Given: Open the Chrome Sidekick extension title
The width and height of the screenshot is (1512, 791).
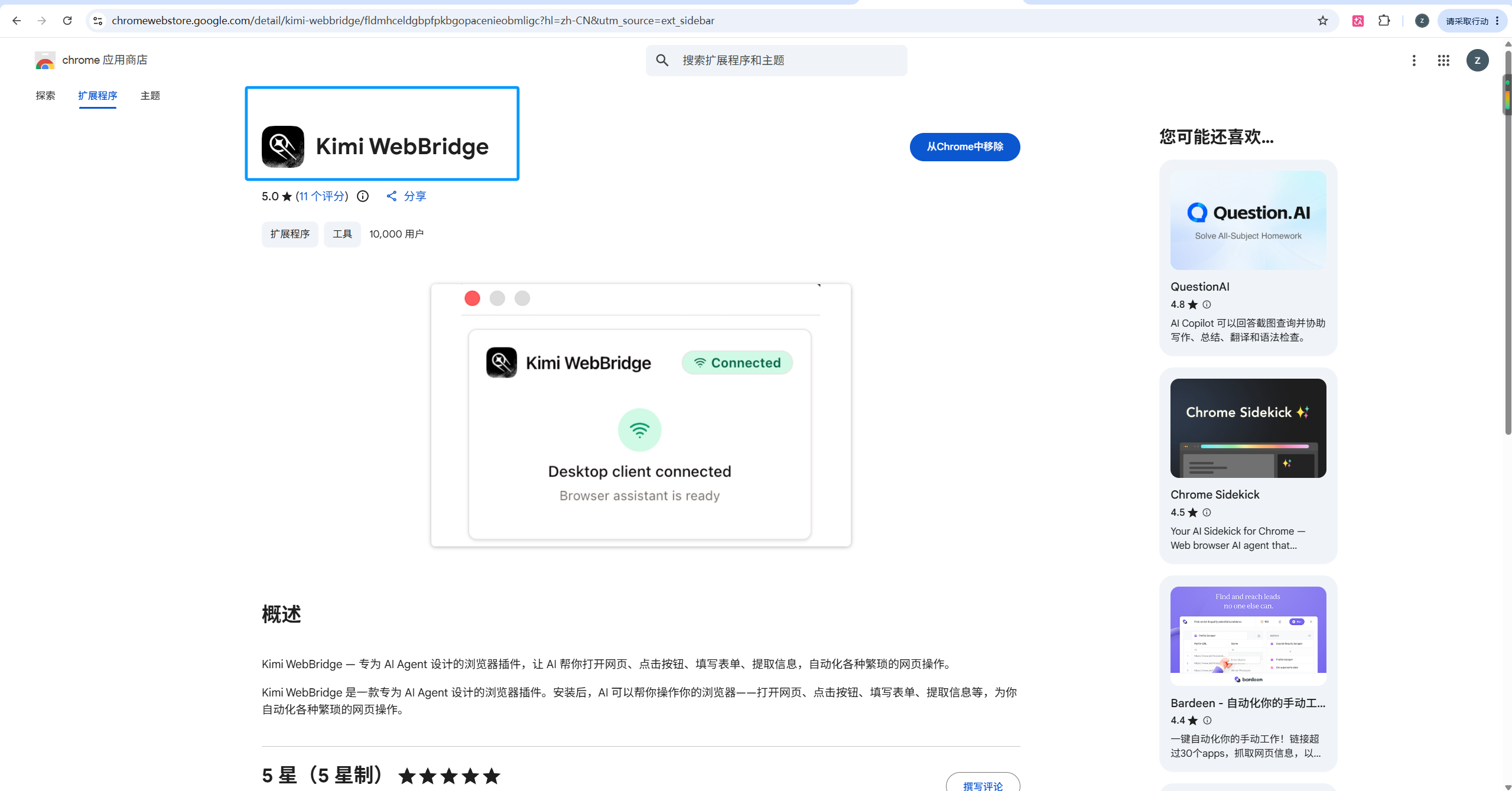Looking at the screenshot, I should click(x=1215, y=494).
